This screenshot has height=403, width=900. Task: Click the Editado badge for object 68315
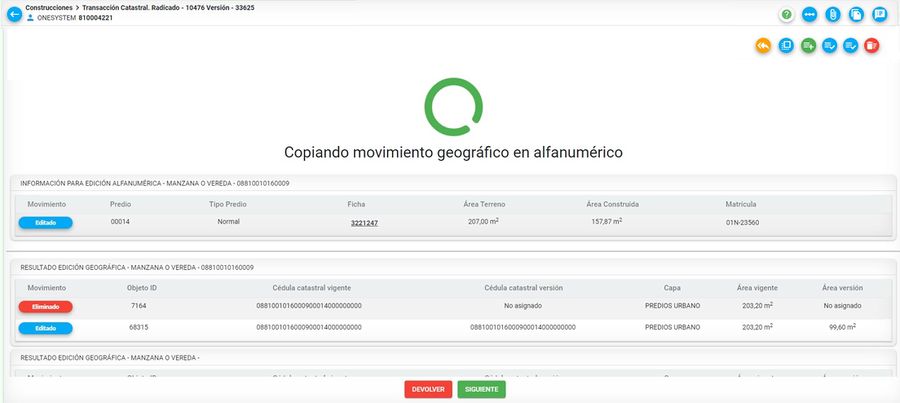click(46, 328)
